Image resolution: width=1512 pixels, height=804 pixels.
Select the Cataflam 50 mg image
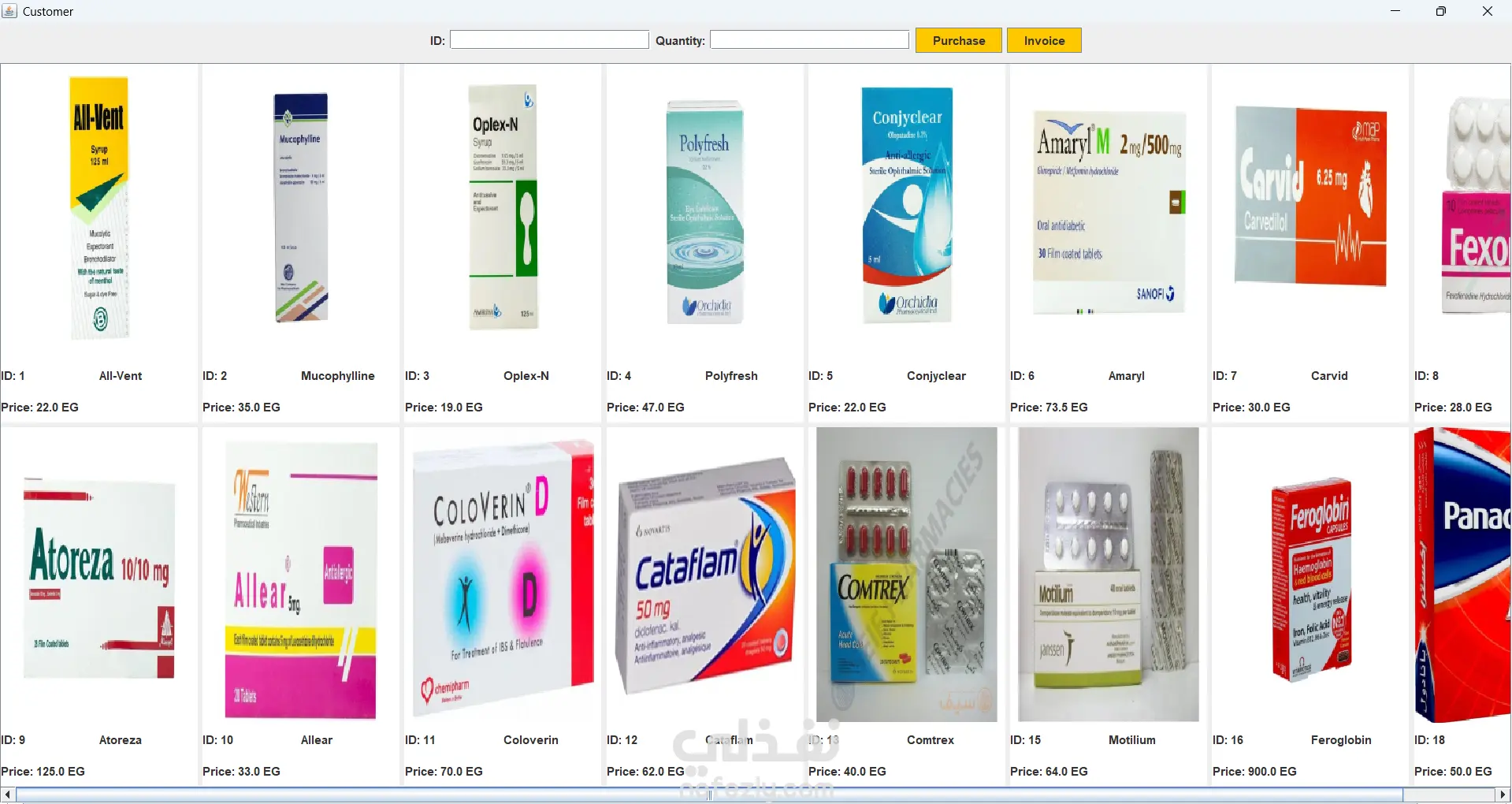pyautogui.click(x=706, y=575)
